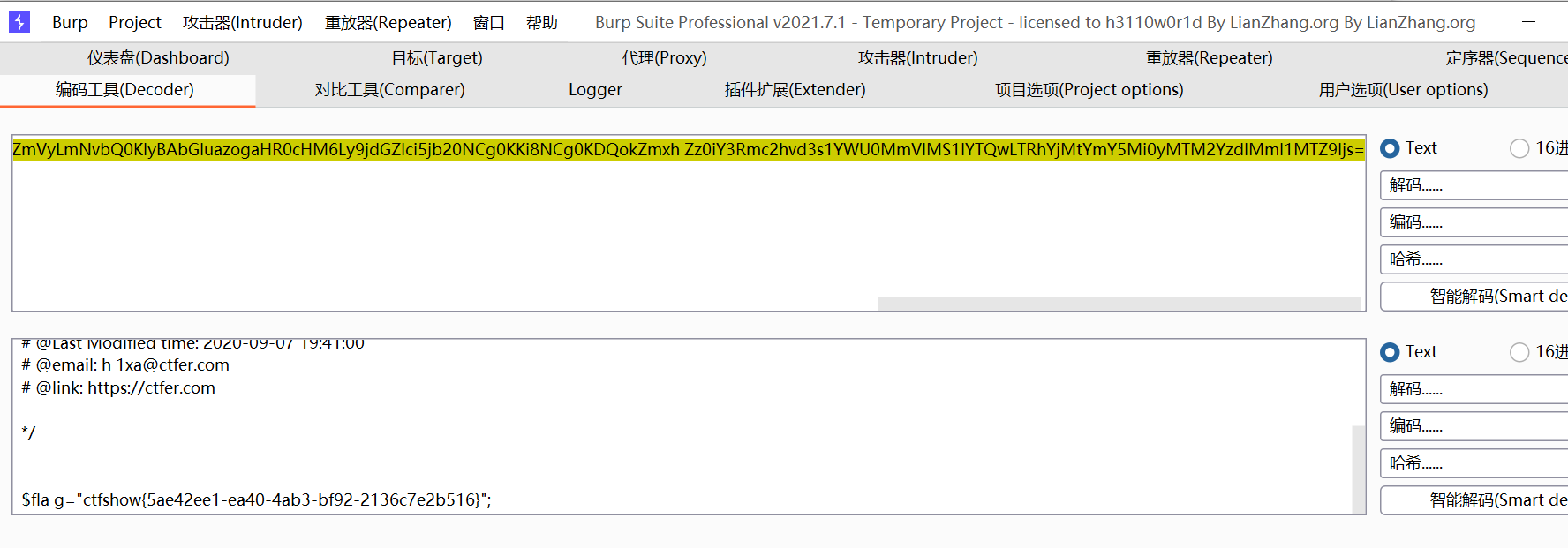Open the 窗口 menu
Image resolution: width=1568 pixels, height=548 pixels.
point(489,22)
